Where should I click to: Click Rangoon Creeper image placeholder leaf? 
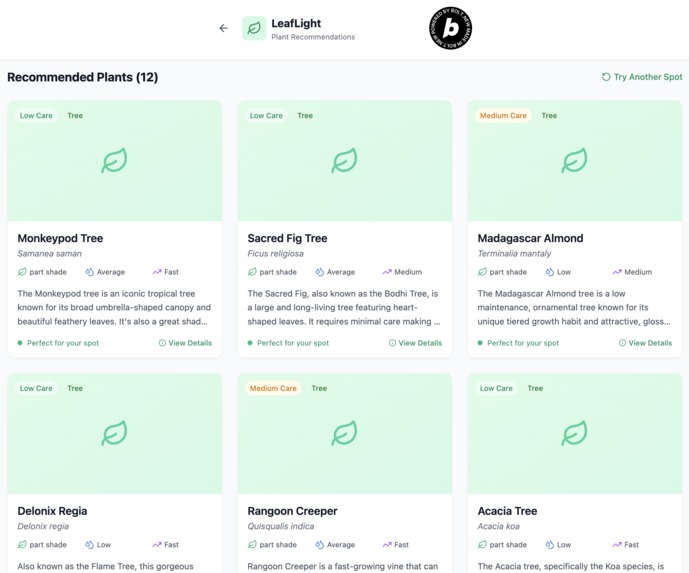344,433
